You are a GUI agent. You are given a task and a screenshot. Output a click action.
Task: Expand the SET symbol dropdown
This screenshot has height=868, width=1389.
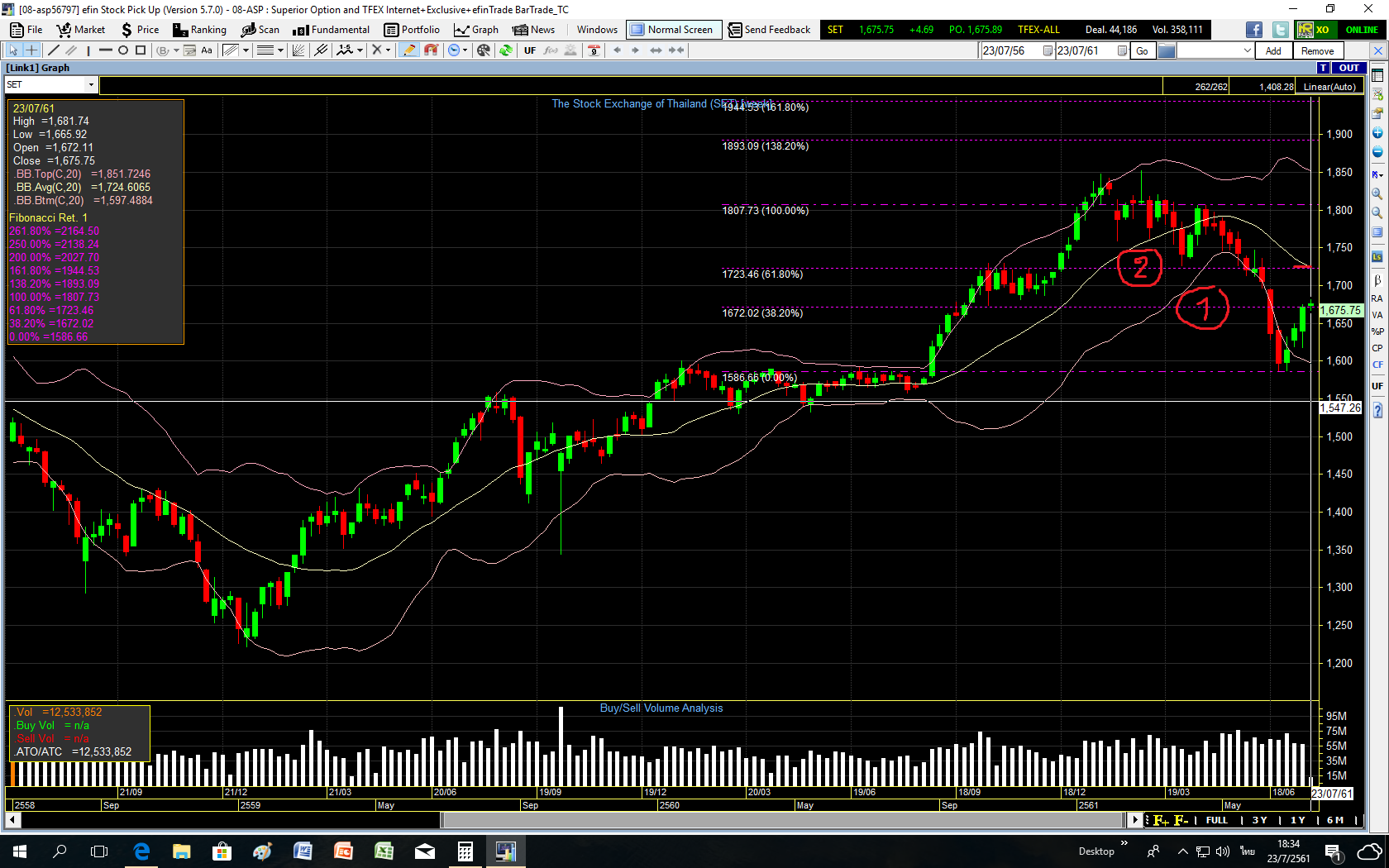(x=91, y=85)
